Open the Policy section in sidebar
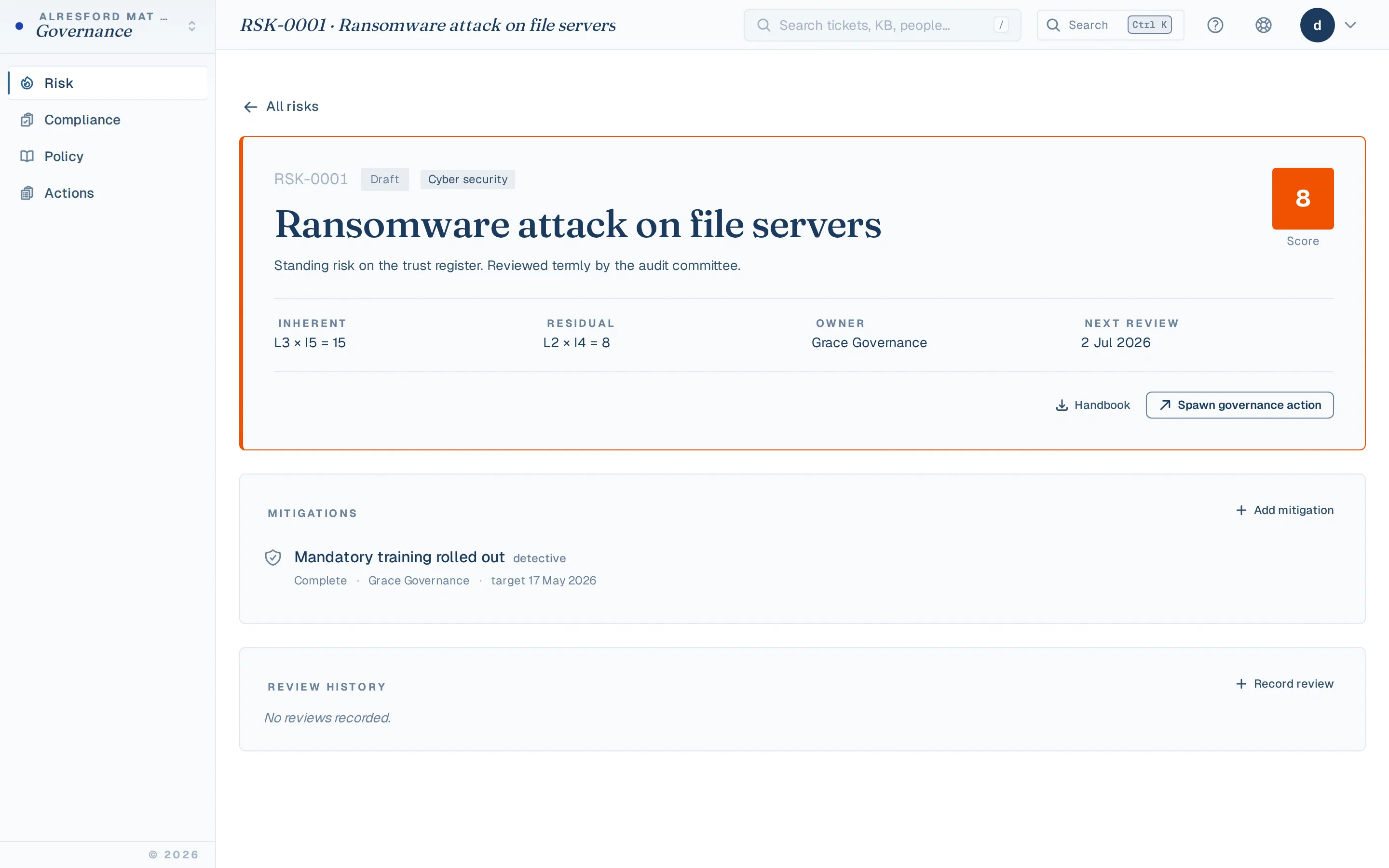 pos(108,156)
